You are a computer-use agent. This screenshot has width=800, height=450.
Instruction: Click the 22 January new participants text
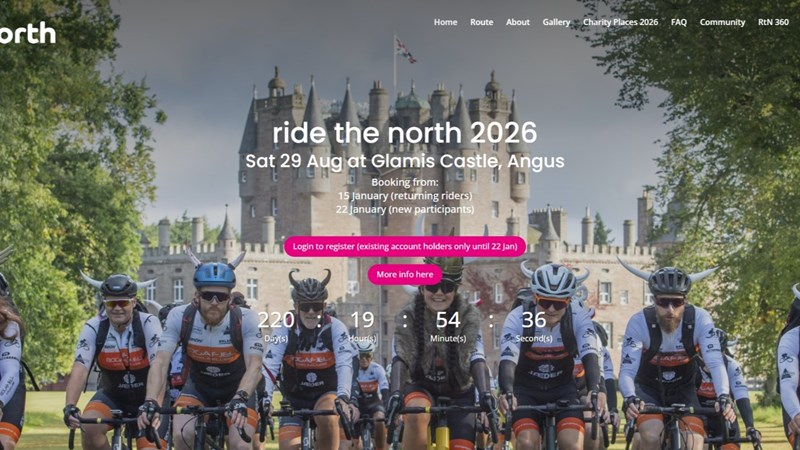405,209
